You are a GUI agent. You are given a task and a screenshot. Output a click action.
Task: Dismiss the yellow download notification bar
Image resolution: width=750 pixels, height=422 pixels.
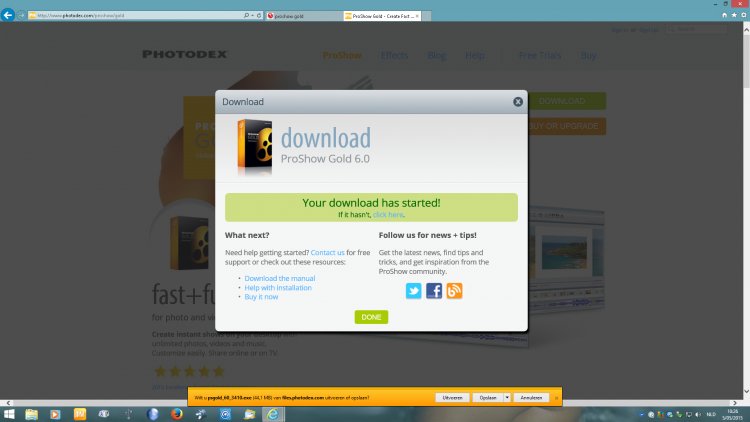coord(556,397)
